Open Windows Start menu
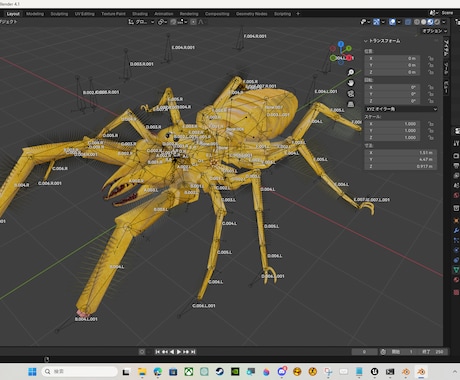Viewport: 460px width, 380px height. coord(32,372)
